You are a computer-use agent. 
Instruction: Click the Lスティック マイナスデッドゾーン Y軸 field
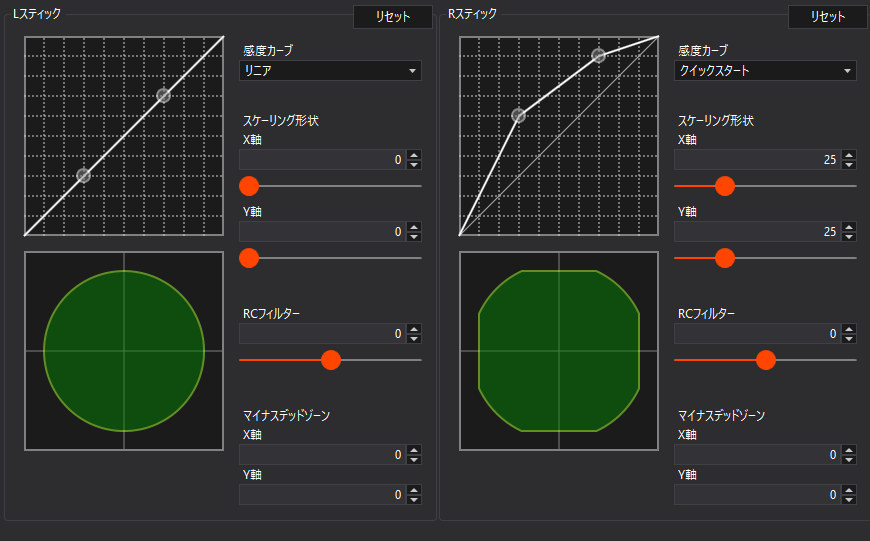click(322, 494)
